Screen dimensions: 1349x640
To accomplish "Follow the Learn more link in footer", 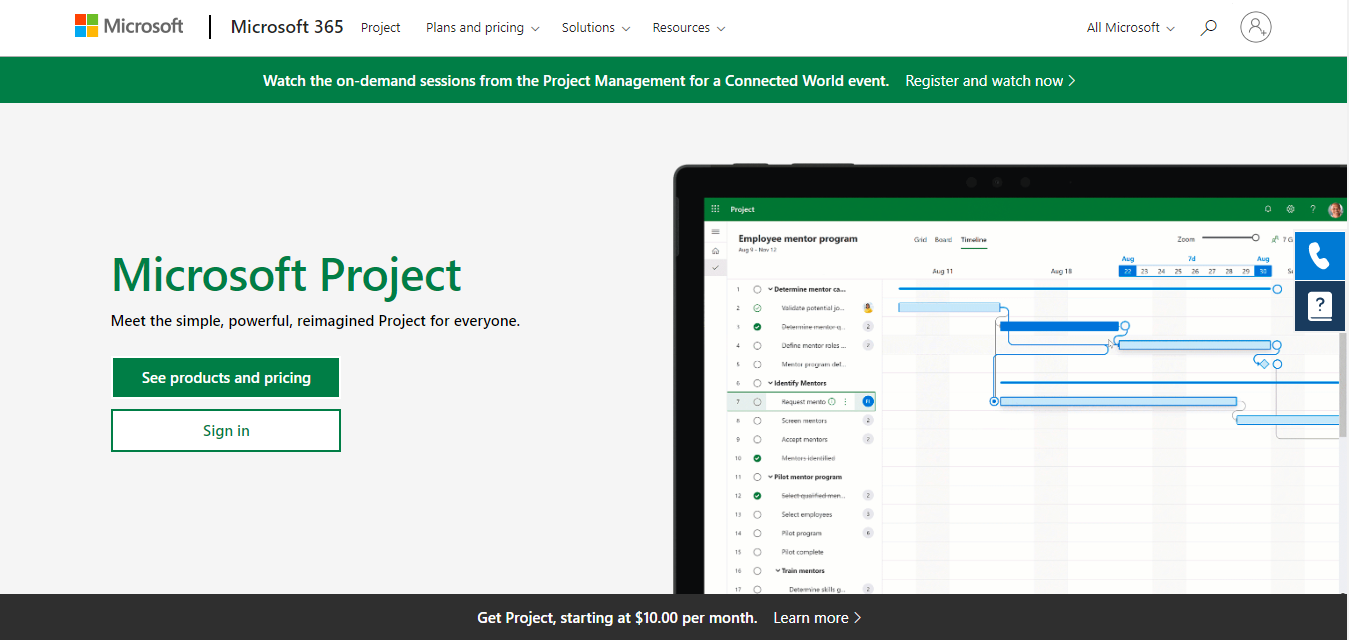I will pos(817,618).
